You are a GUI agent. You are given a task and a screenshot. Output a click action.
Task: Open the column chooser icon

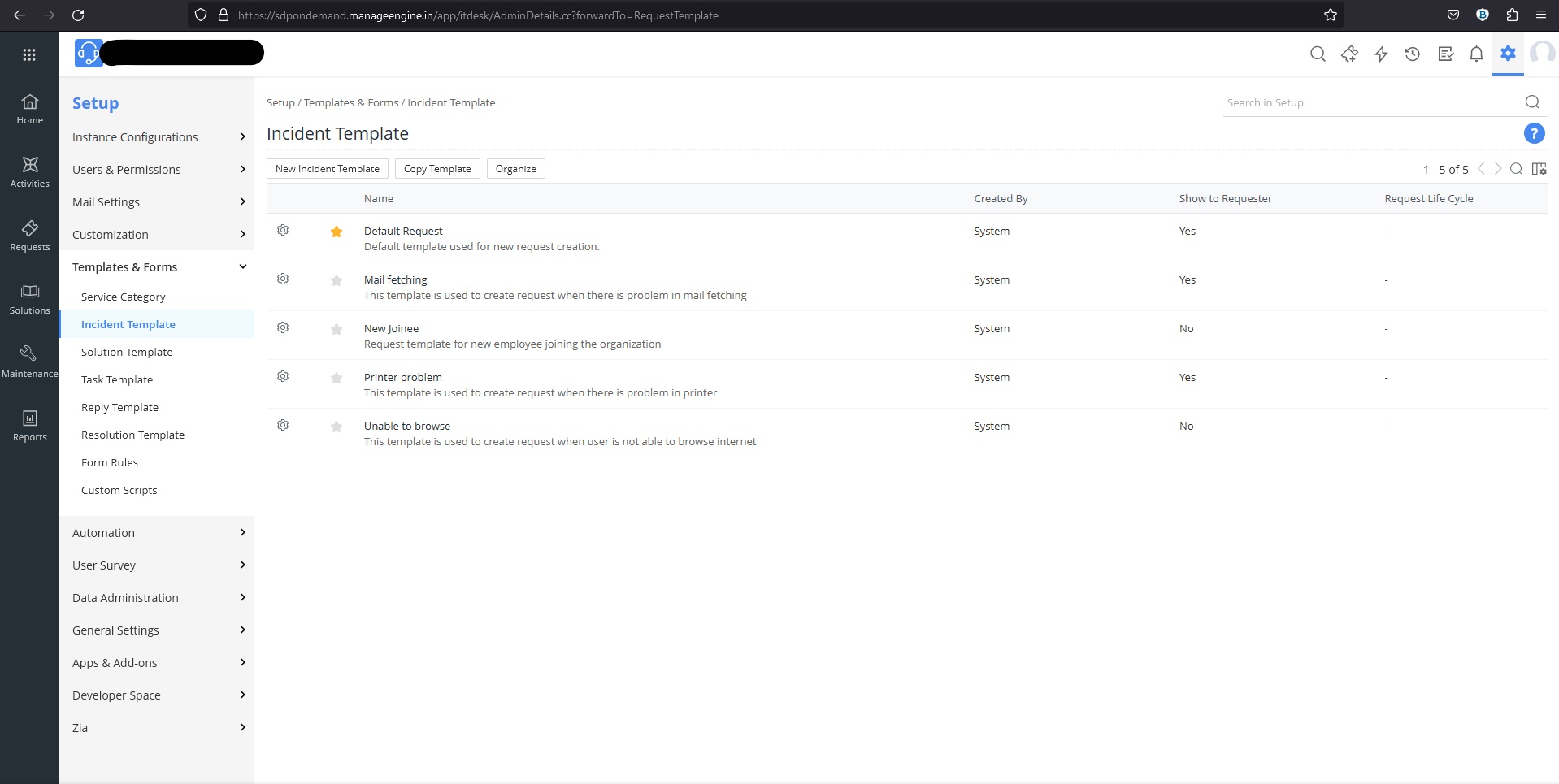click(1539, 169)
